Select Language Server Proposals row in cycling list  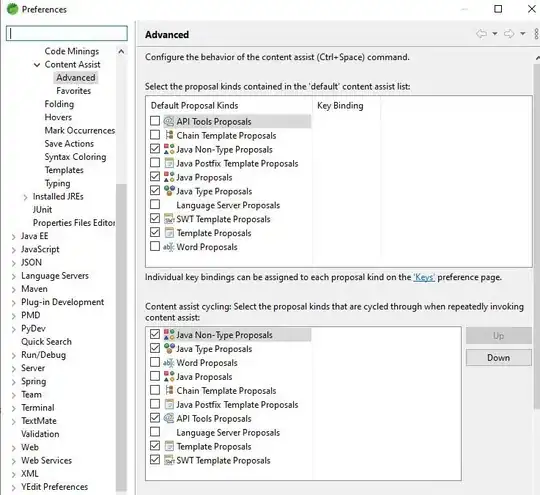[x=228, y=432]
